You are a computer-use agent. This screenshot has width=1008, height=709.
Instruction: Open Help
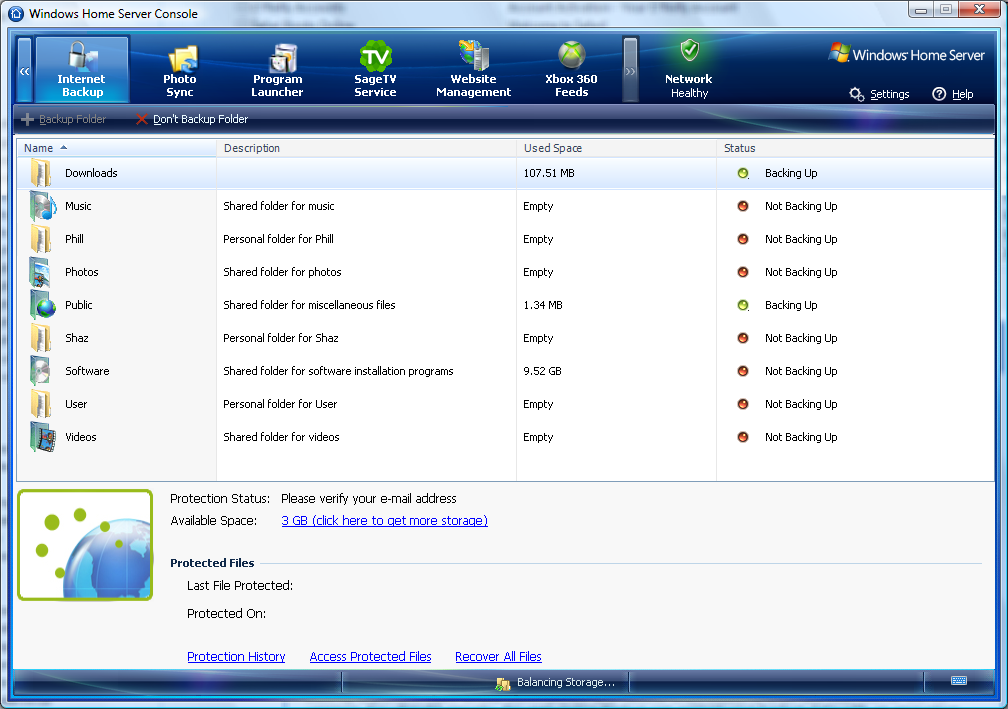click(x=953, y=94)
